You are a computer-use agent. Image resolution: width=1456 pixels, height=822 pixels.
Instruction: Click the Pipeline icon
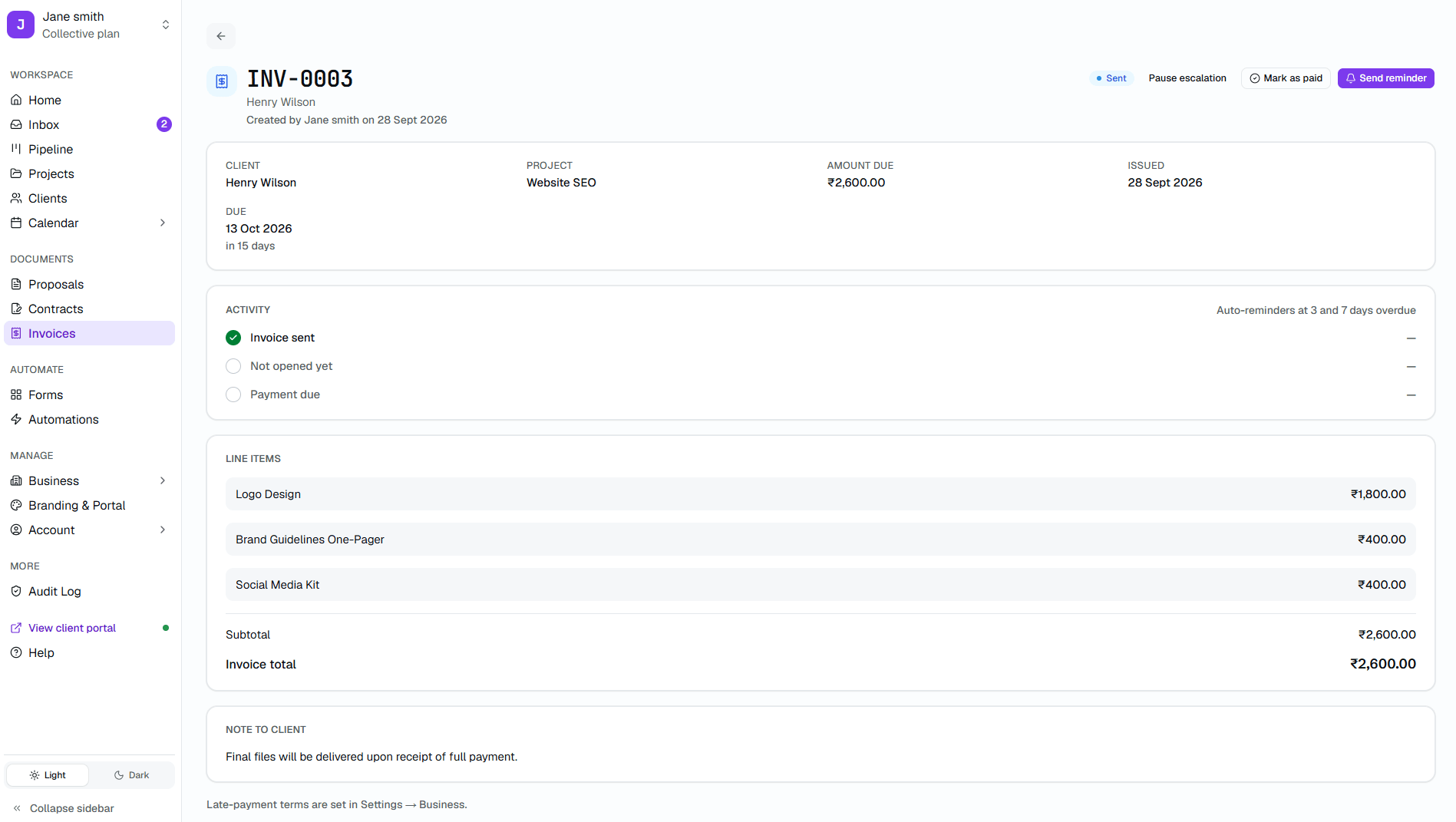16,149
